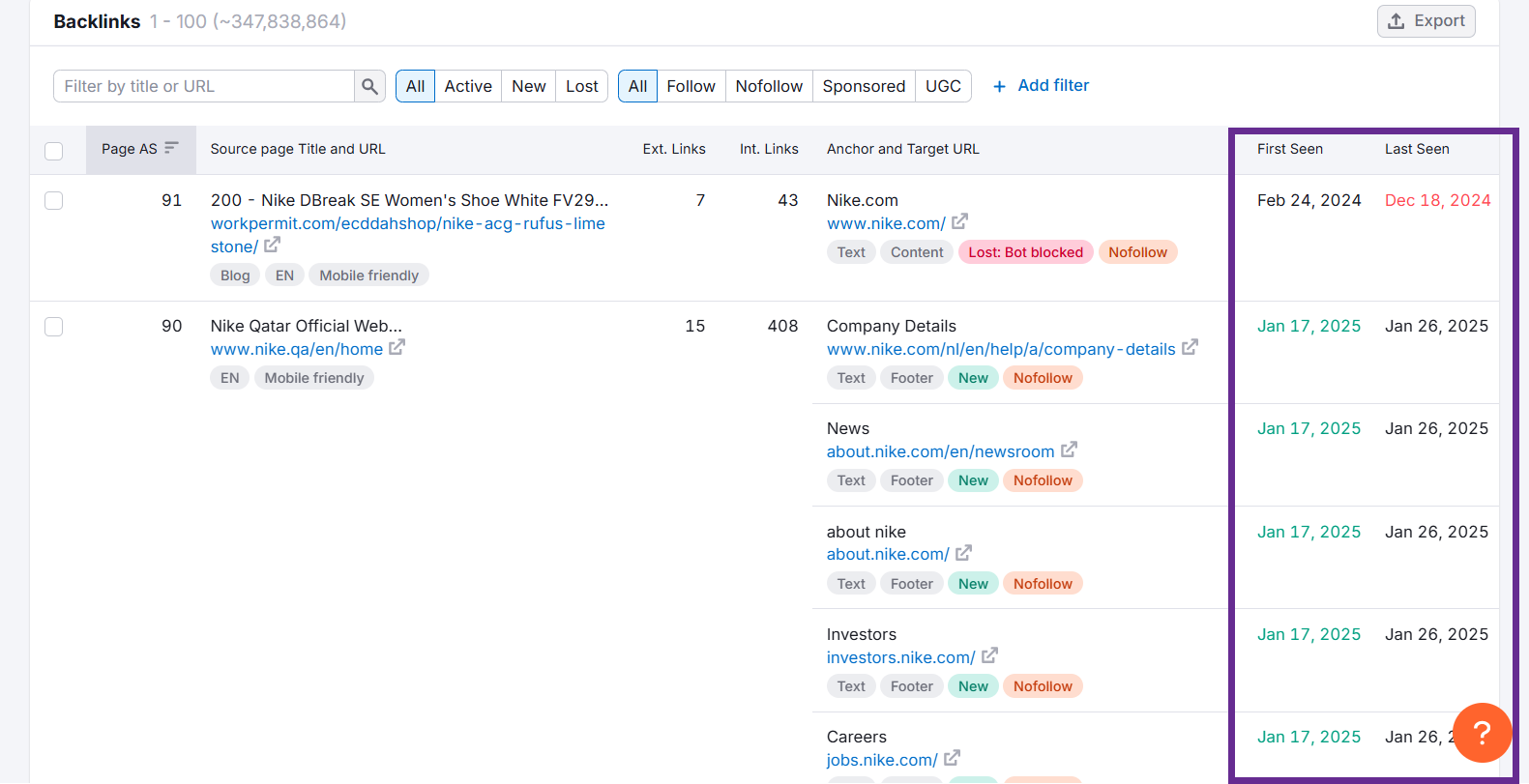The width and height of the screenshot is (1529, 784).
Task: Select the New backlinks tab
Action: point(529,86)
